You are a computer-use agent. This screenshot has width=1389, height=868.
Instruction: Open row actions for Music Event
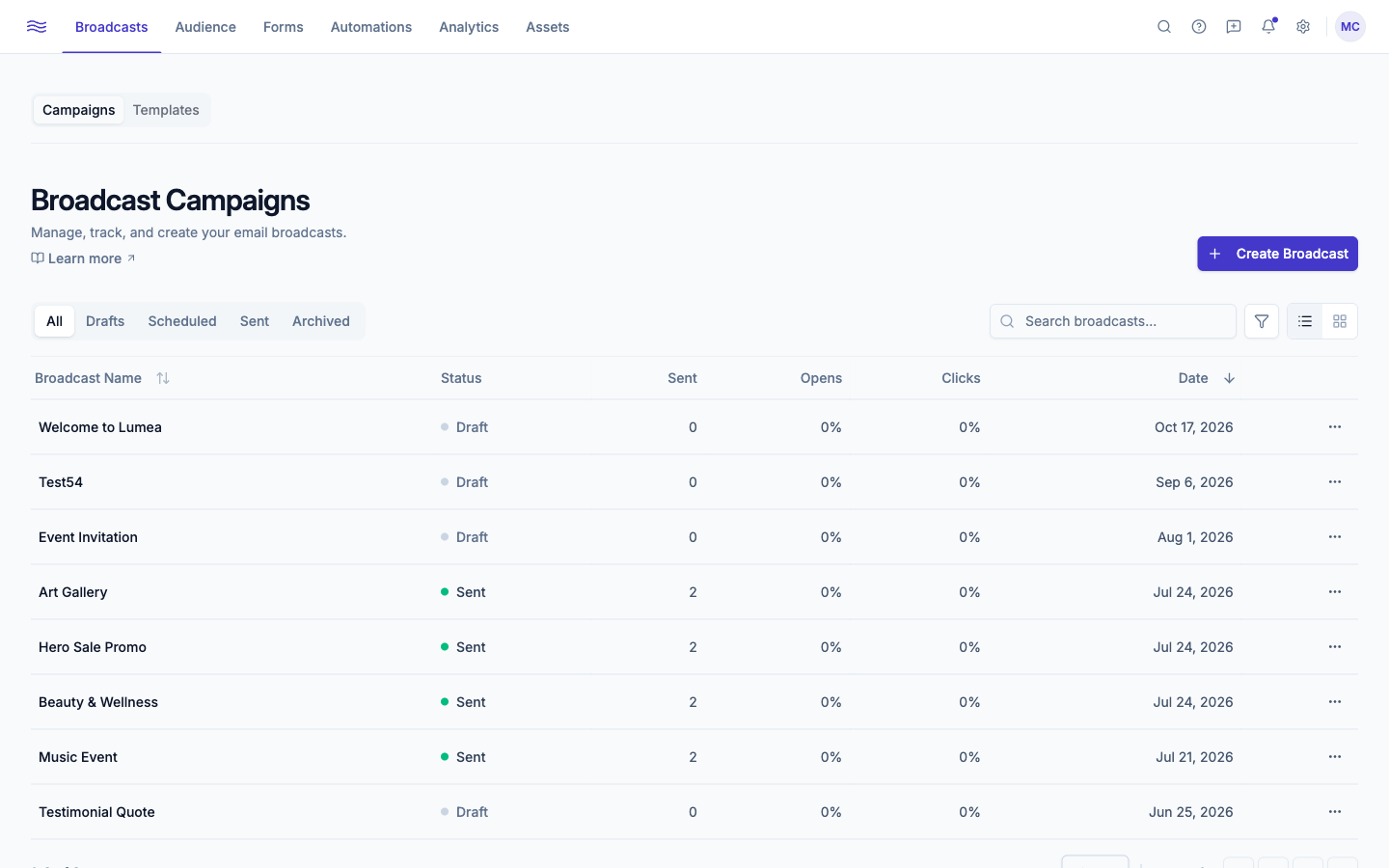click(x=1335, y=757)
